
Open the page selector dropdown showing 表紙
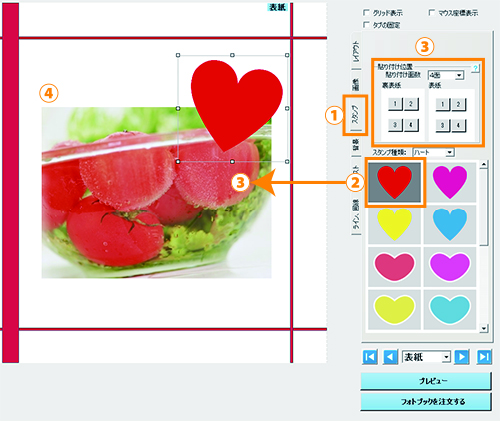(426, 357)
